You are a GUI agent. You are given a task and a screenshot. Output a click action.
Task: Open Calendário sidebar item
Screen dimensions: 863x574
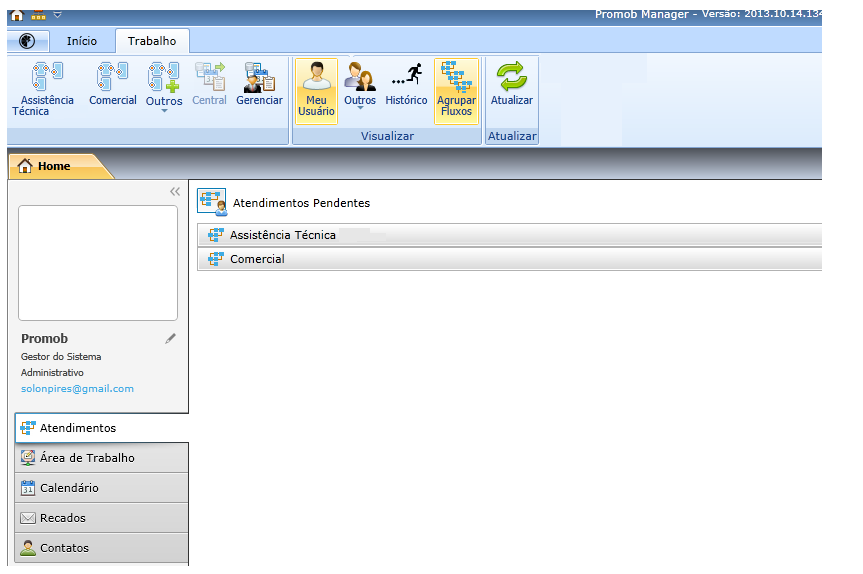tap(102, 488)
